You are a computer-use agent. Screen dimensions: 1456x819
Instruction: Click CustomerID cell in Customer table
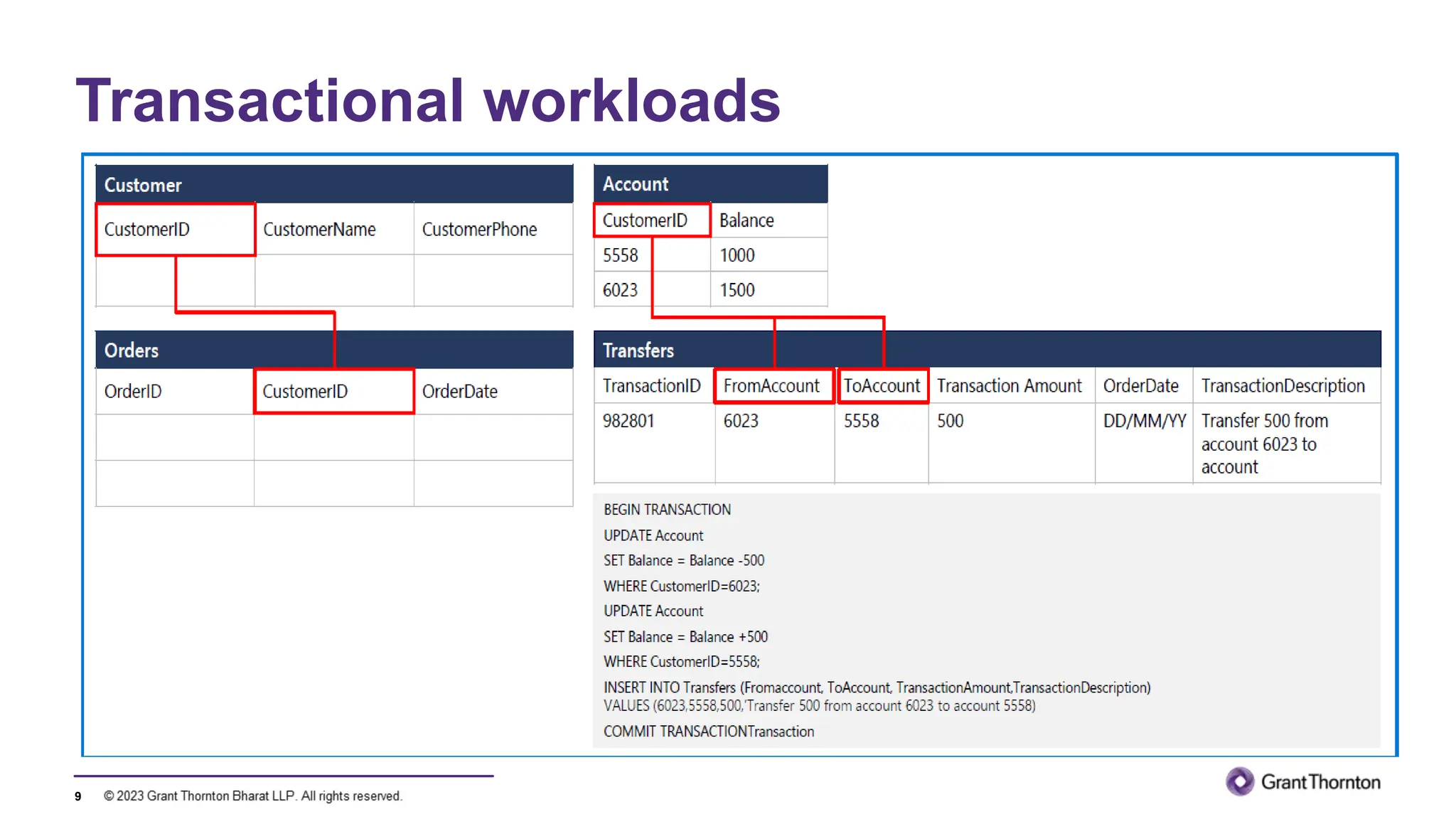[175, 230]
